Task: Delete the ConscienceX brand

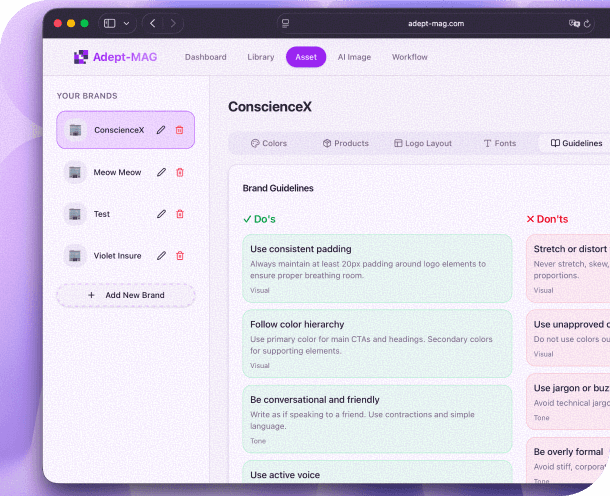Action: (x=180, y=130)
